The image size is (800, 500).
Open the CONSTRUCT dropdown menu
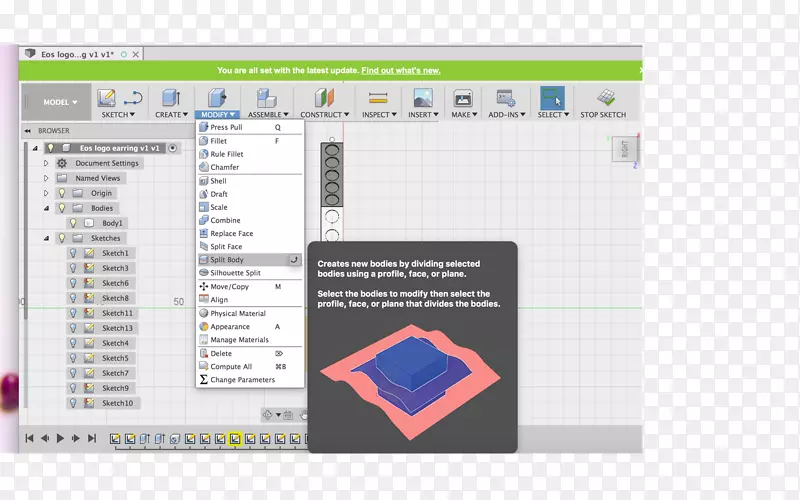point(324,115)
